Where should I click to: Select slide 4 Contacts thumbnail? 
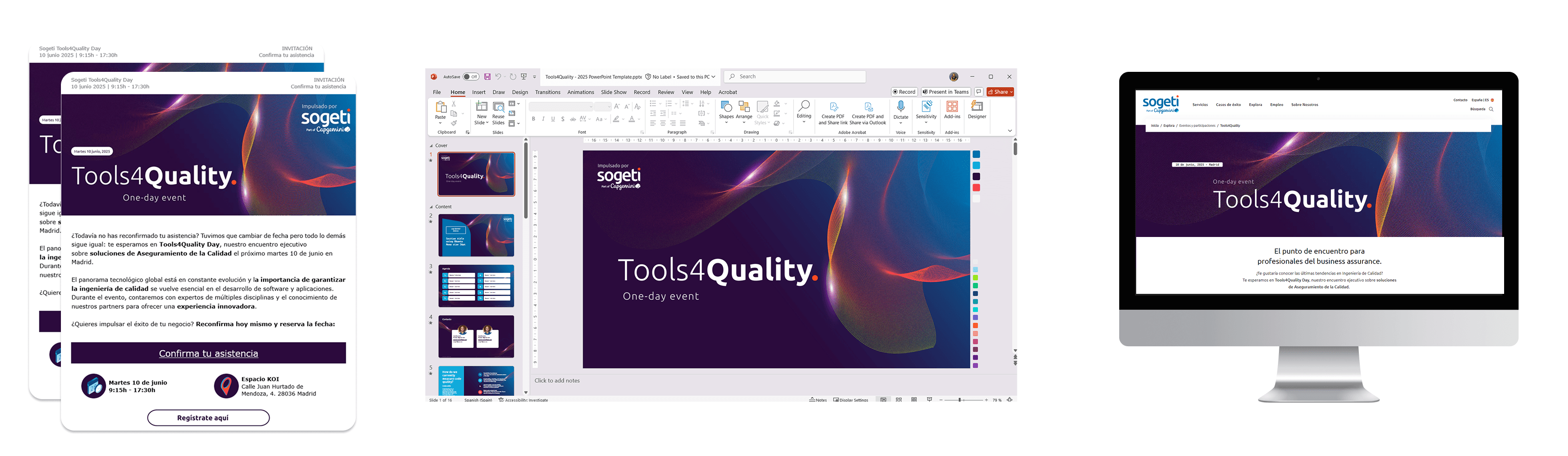(476, 336)
